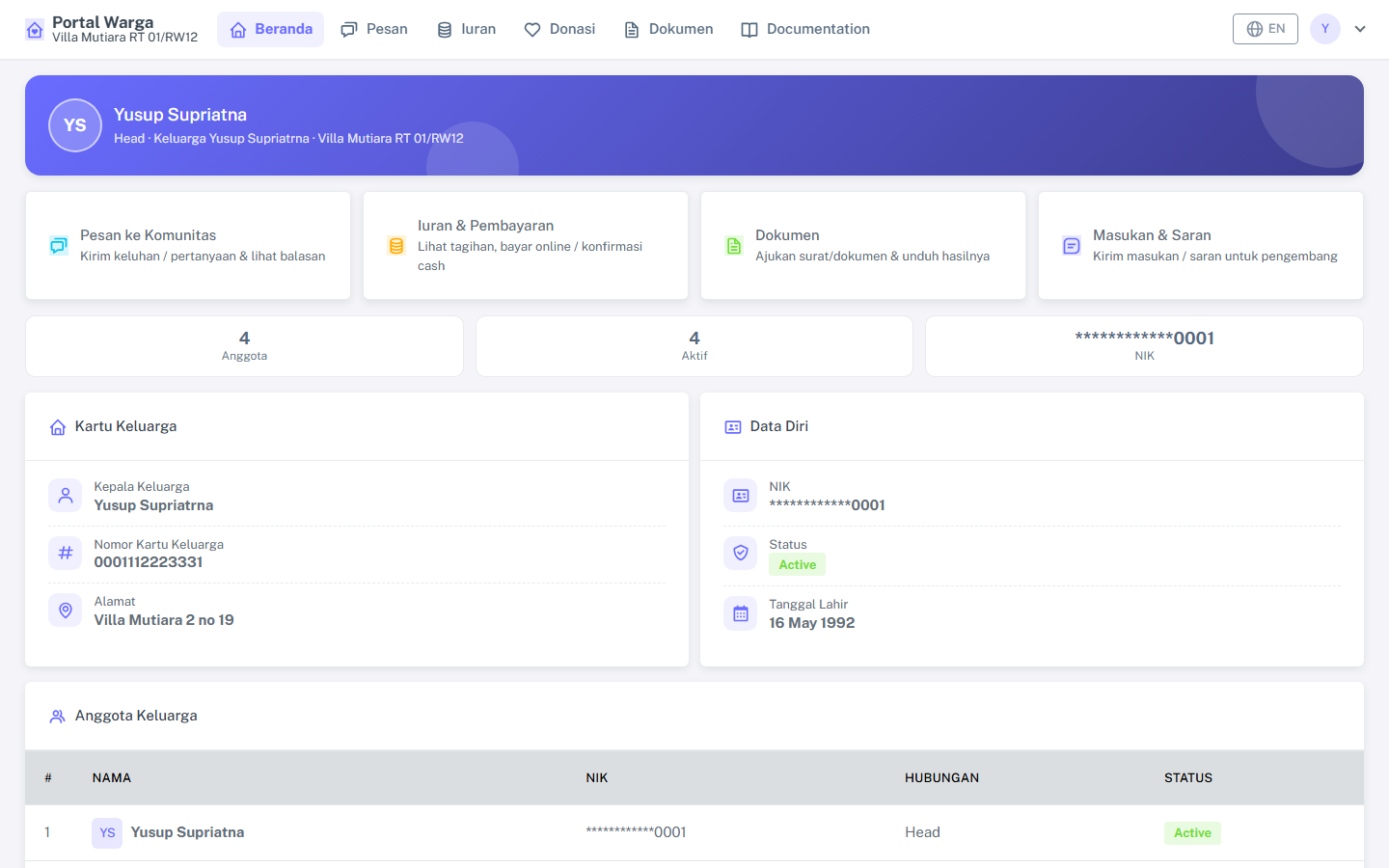Viewport: 1389px width, 868px height.
Task: Click the ID card icon beside Data Diri
Action: (x=733, y=427)
